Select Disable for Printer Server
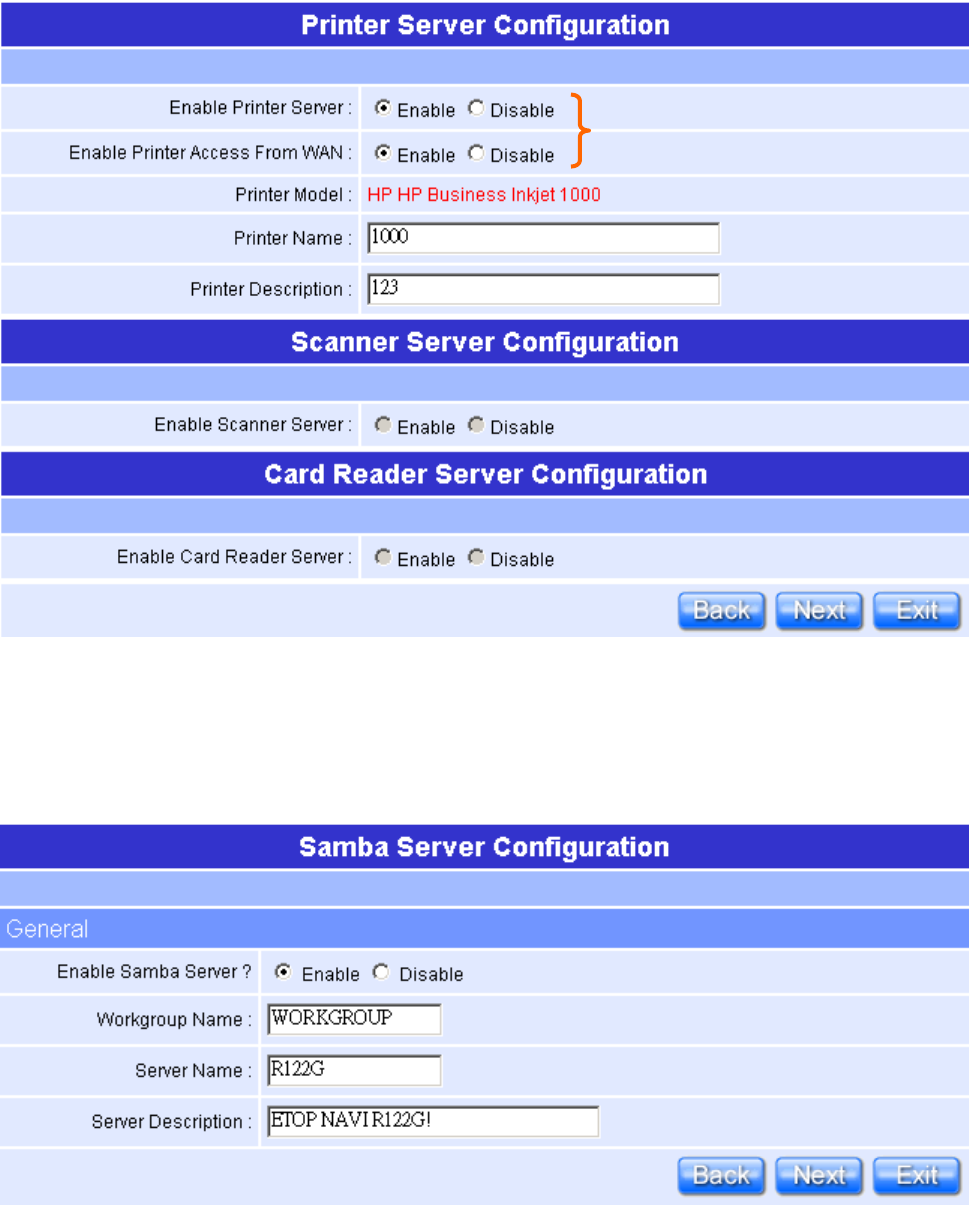 pos(476,108)
